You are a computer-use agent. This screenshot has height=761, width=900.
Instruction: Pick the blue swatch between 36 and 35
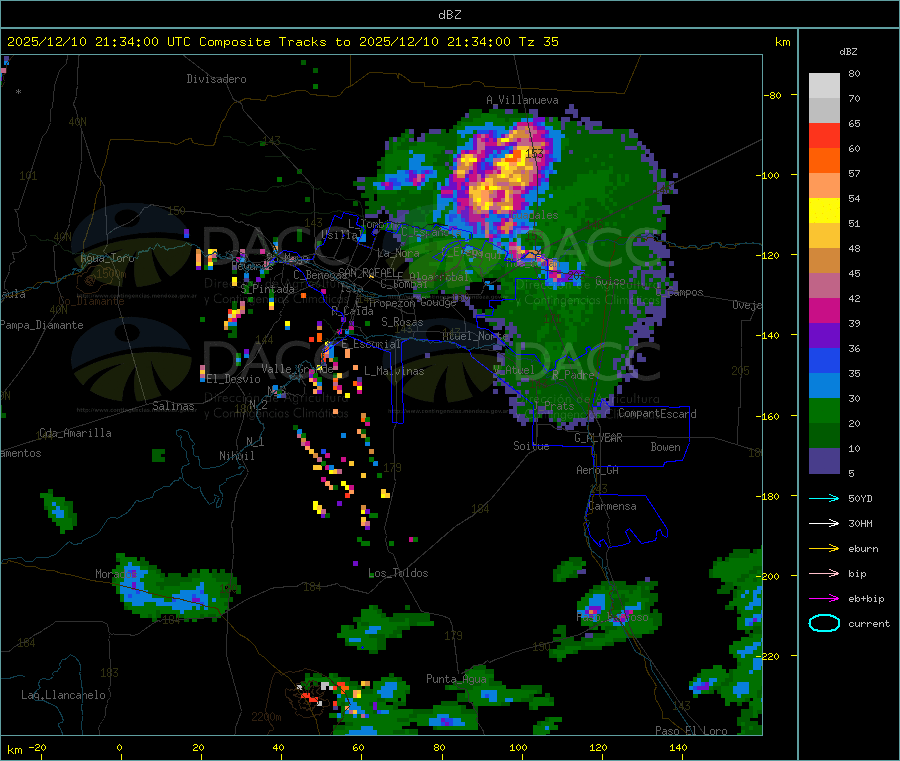[x=824, y=360]
